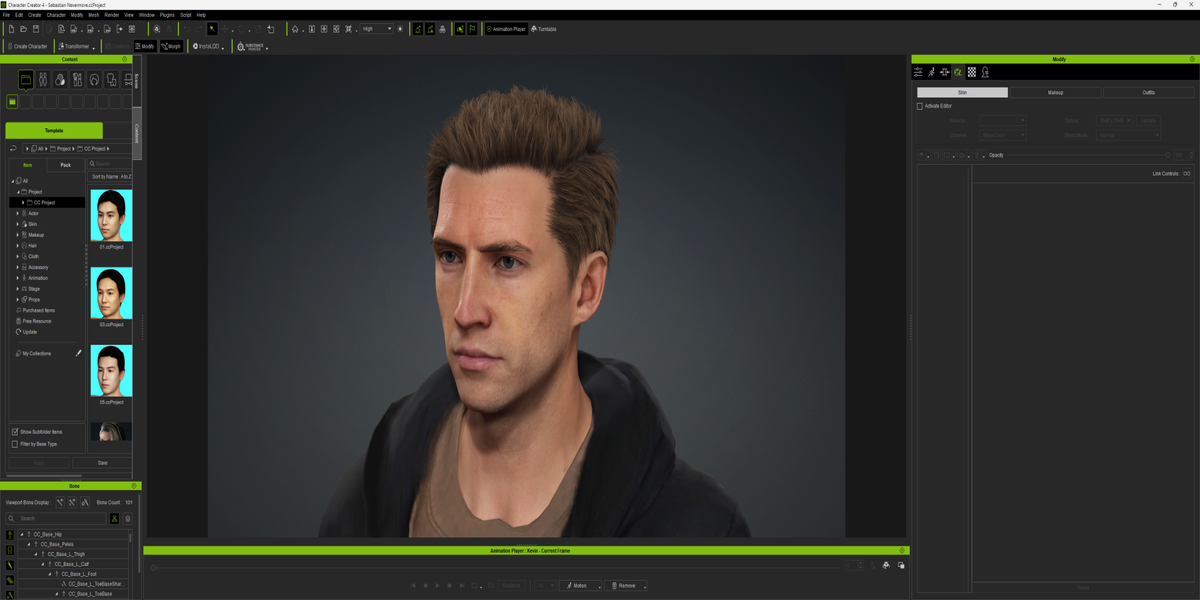Screen dimensions: 1200x600
Task: Click the Home view icon
Action: pos(296,29)
